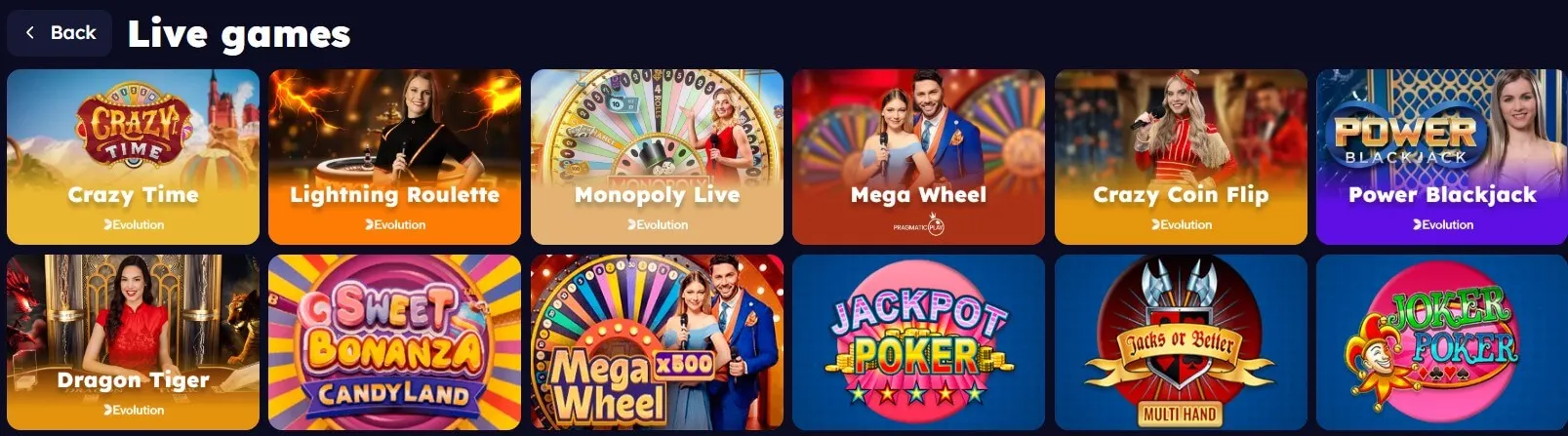Click Evolution logo under Crazy Time
1568x436 pixels.
[134, 224]
